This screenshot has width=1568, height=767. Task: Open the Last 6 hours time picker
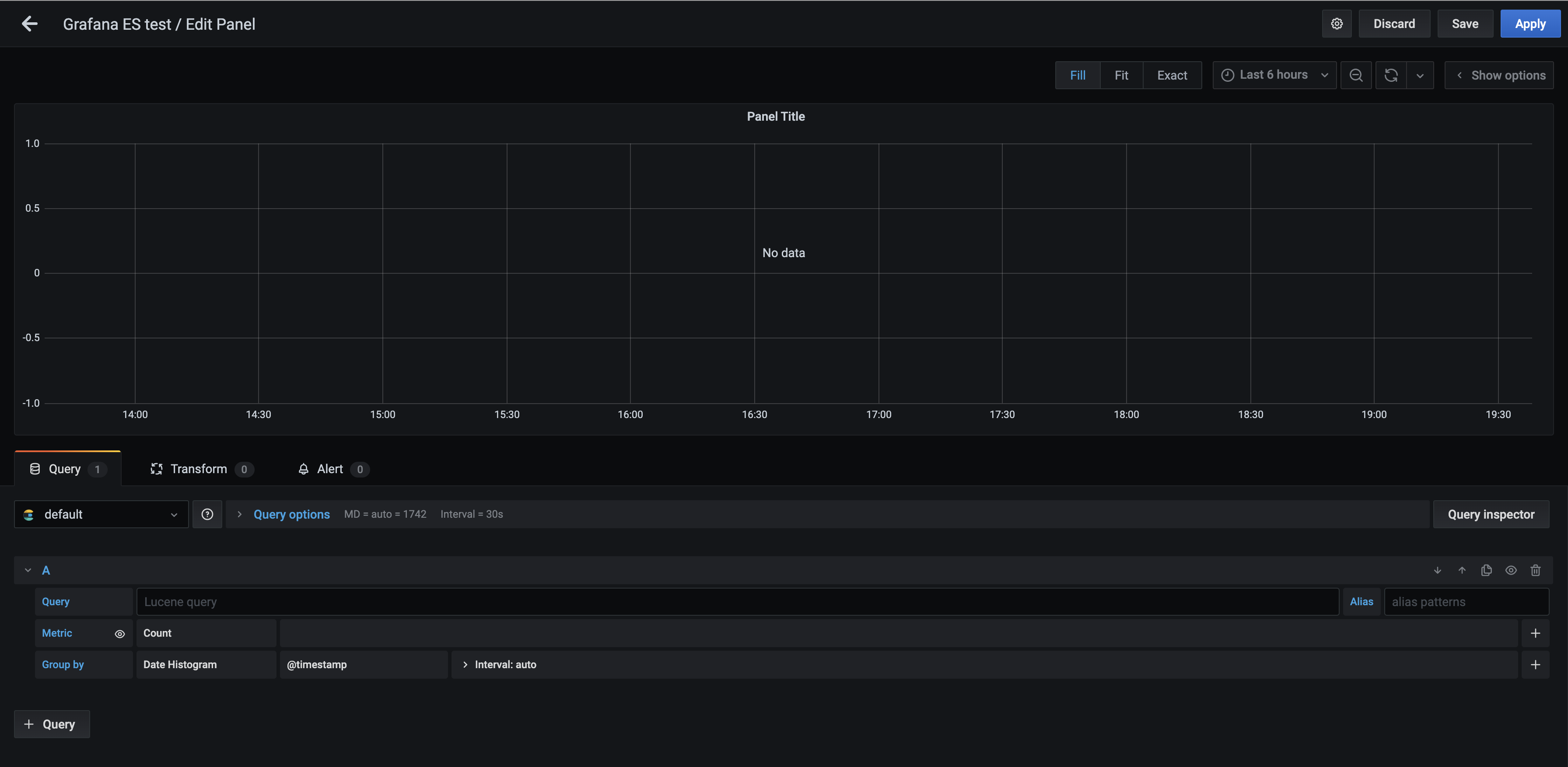[1274, 75]
